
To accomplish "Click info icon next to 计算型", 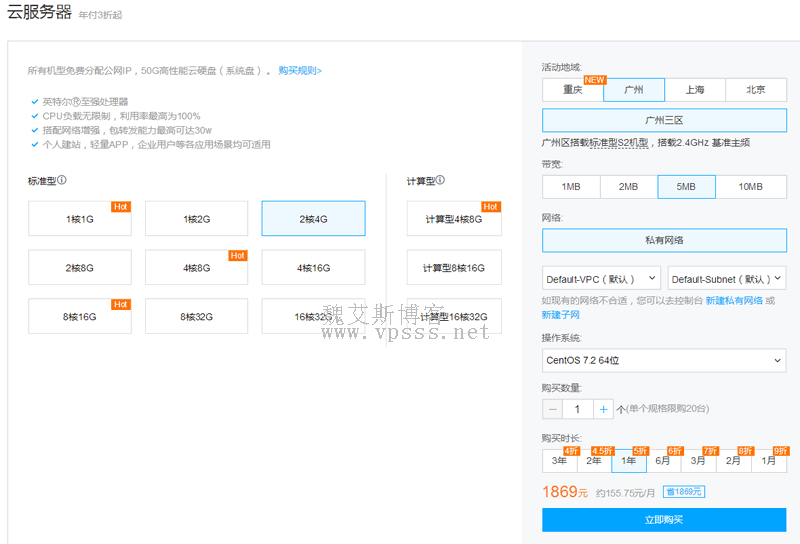I will [x=440, y=181].
